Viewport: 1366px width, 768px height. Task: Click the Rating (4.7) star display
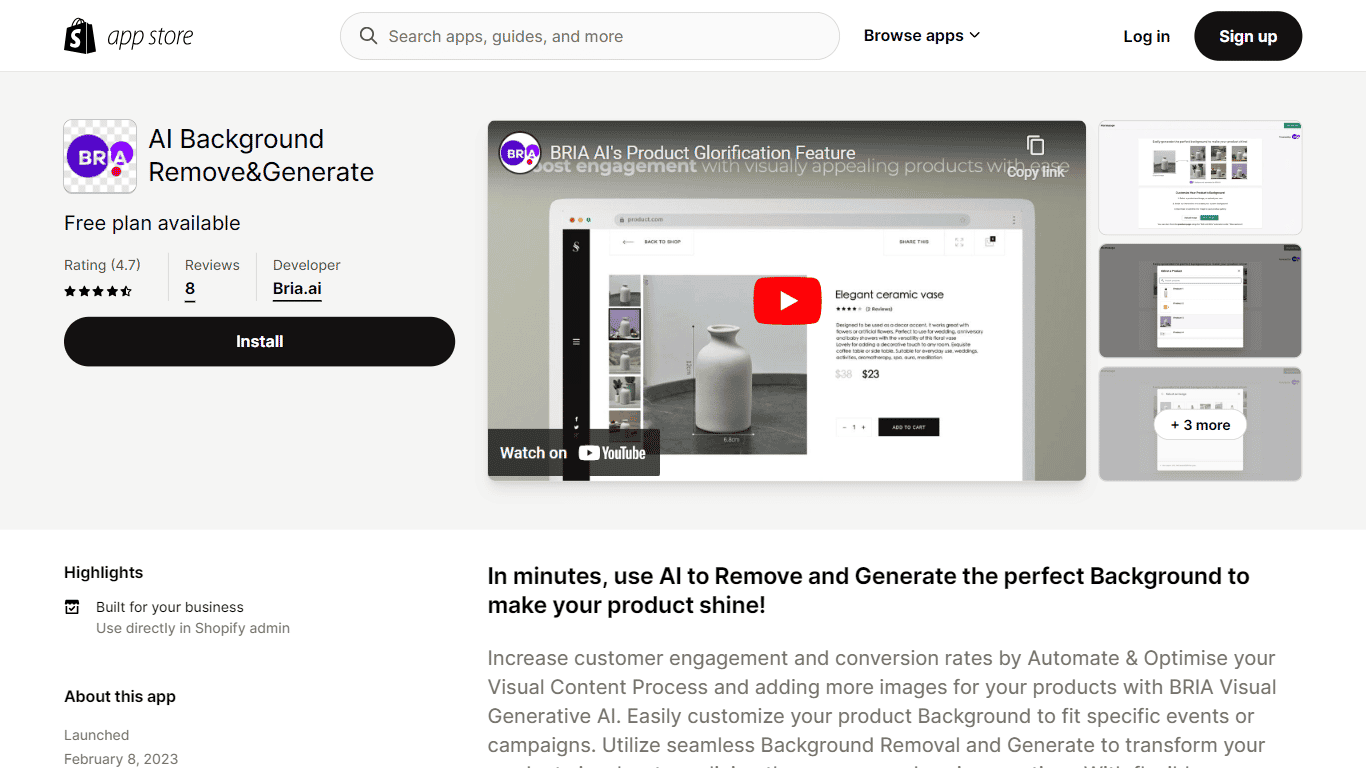point(98,291)
